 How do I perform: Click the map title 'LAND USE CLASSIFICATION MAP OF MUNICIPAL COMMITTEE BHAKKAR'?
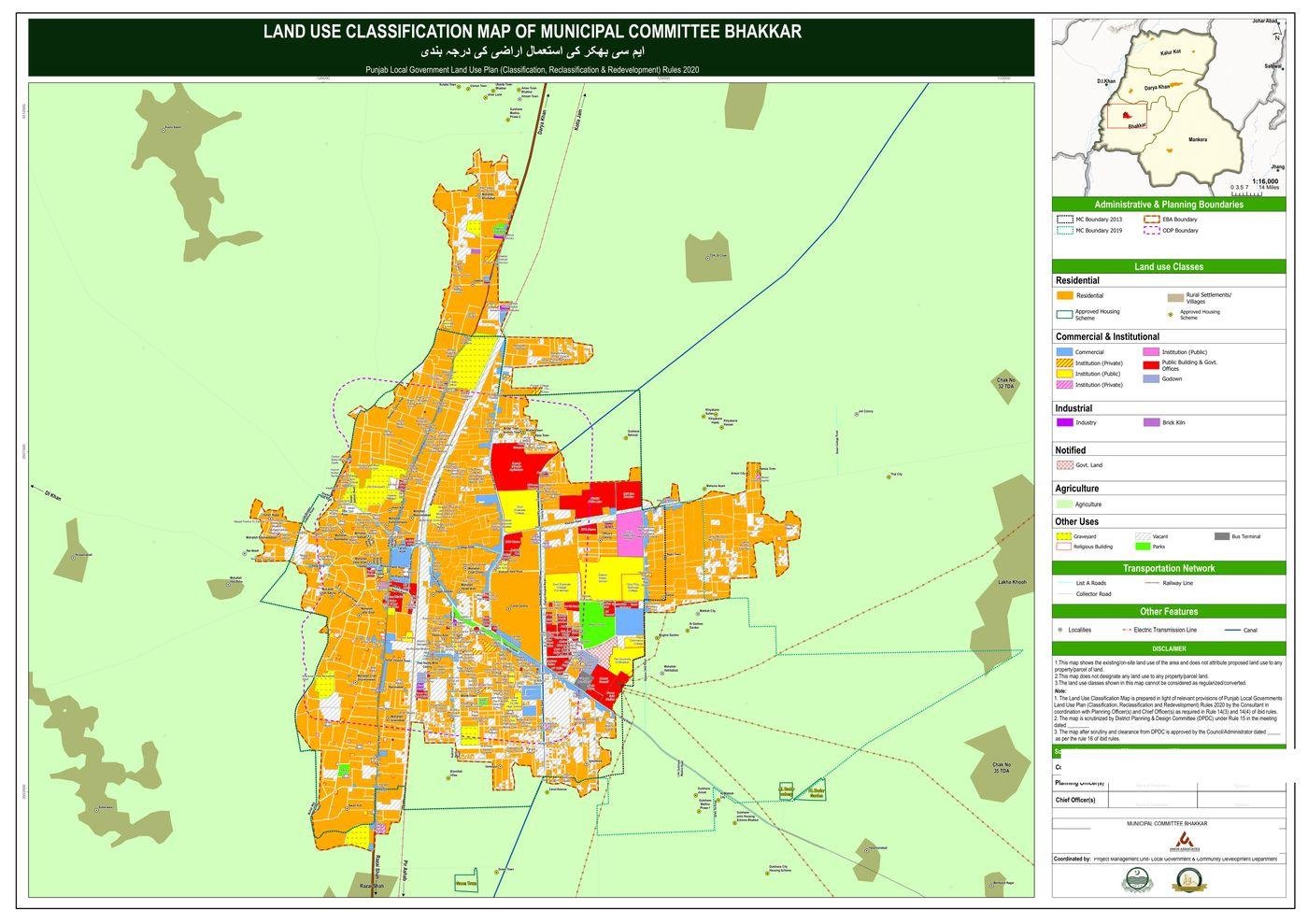(x=532, y=31)
